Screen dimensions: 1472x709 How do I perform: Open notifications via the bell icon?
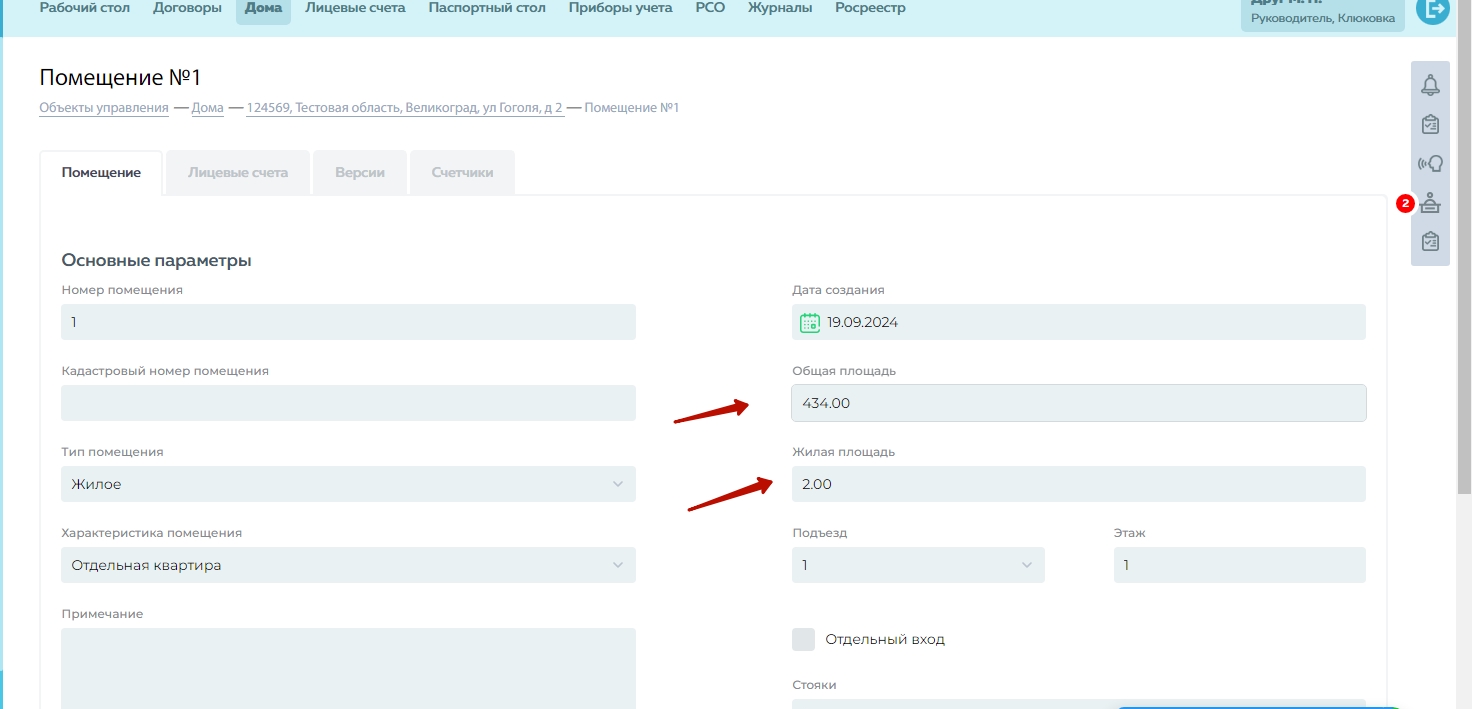click(1430, 85)
